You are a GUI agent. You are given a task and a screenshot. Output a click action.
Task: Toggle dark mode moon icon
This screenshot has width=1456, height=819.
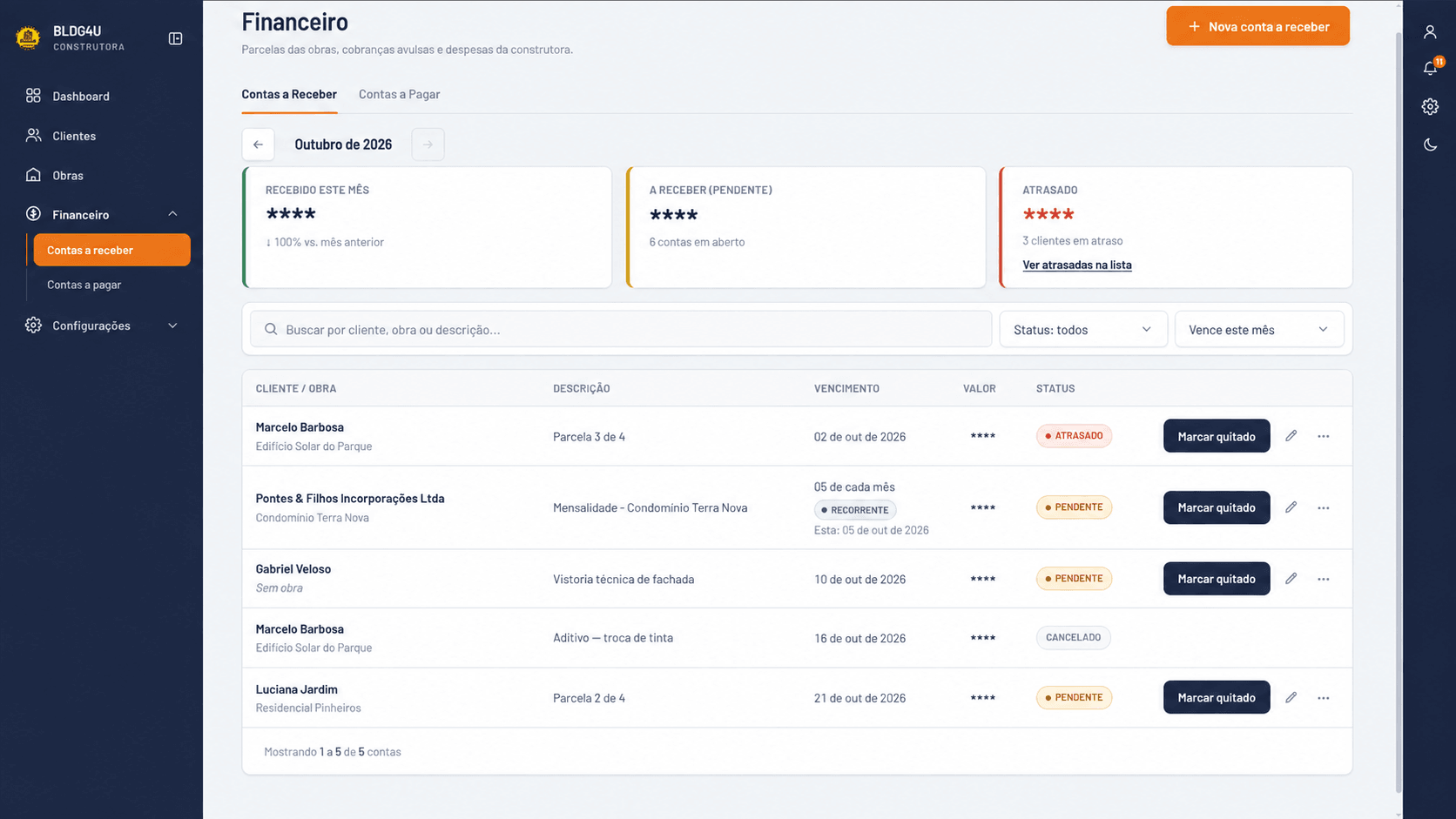click(1430, 144)
